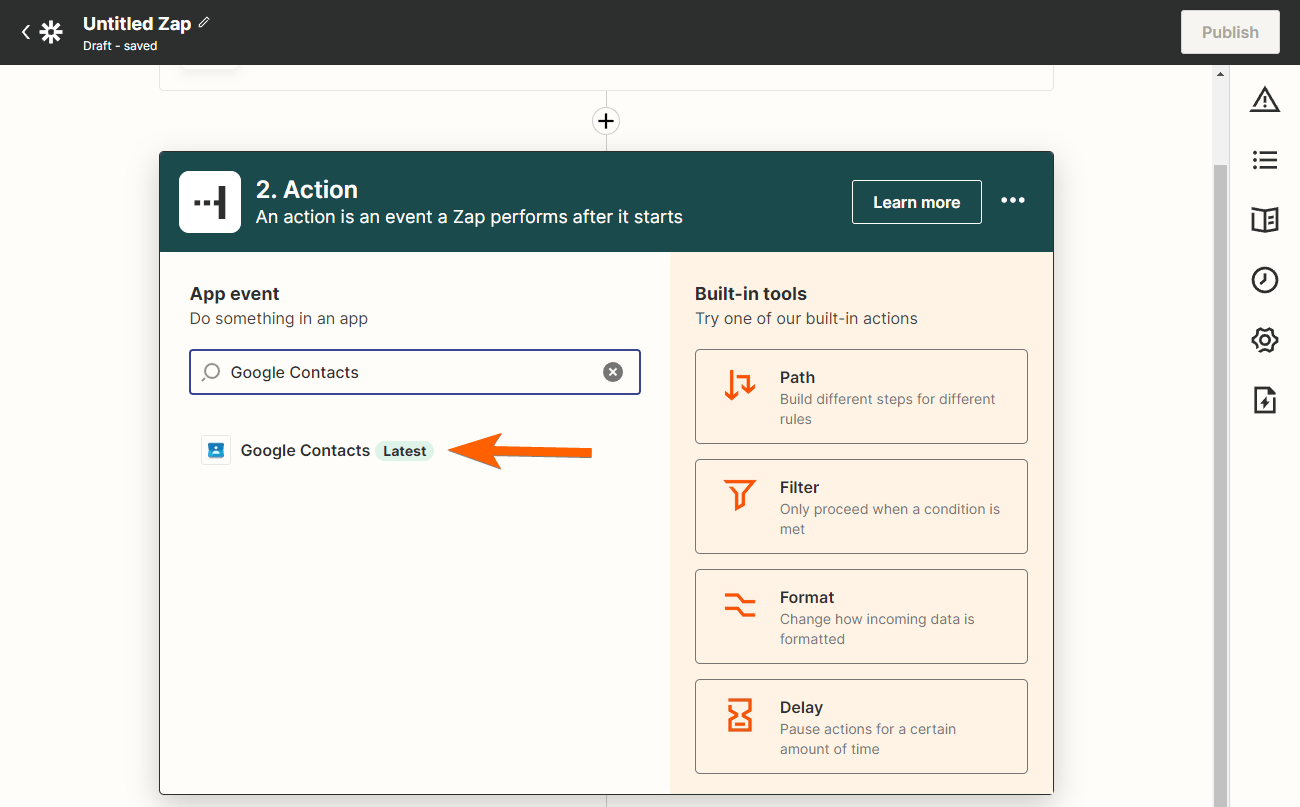The width and height of the screenshot is (1300, 807).
Task: Select Google Contacts from the search results
Action: 305,451
